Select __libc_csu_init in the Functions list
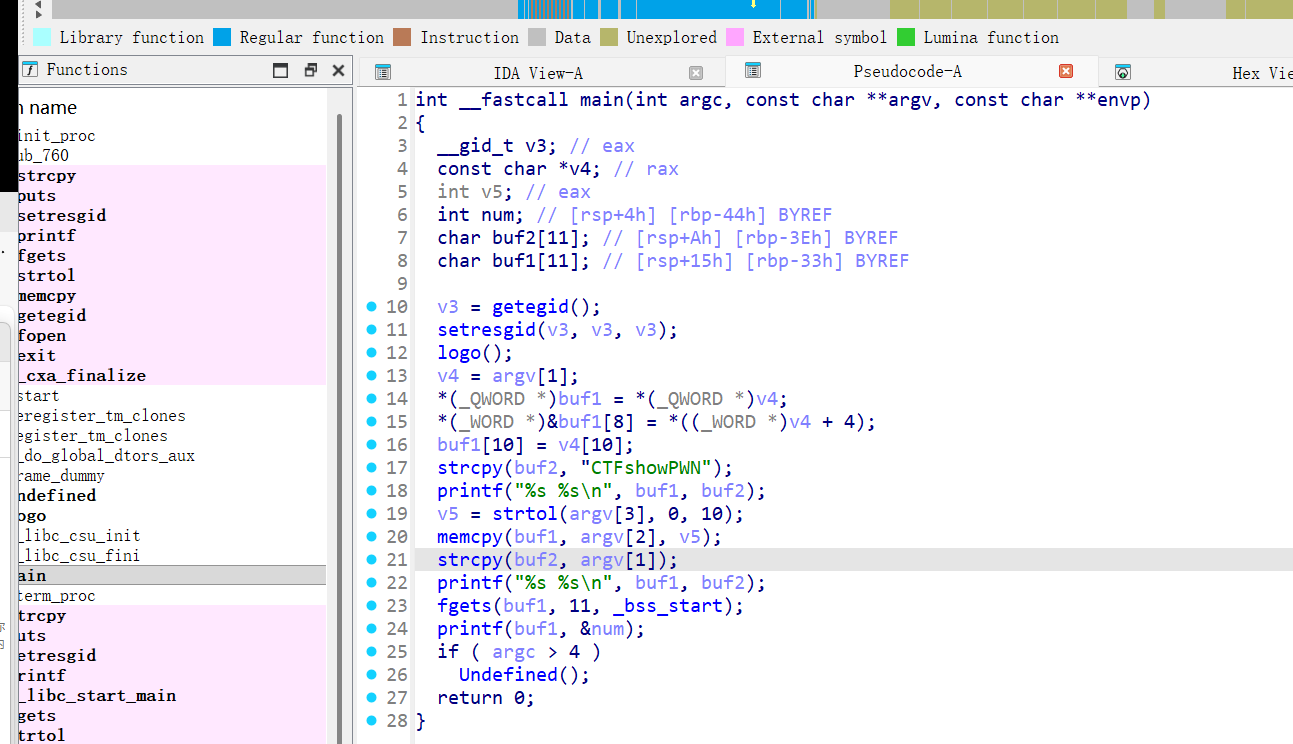The height and width of the screenshot is (744, 1293). tap(171, 535)
